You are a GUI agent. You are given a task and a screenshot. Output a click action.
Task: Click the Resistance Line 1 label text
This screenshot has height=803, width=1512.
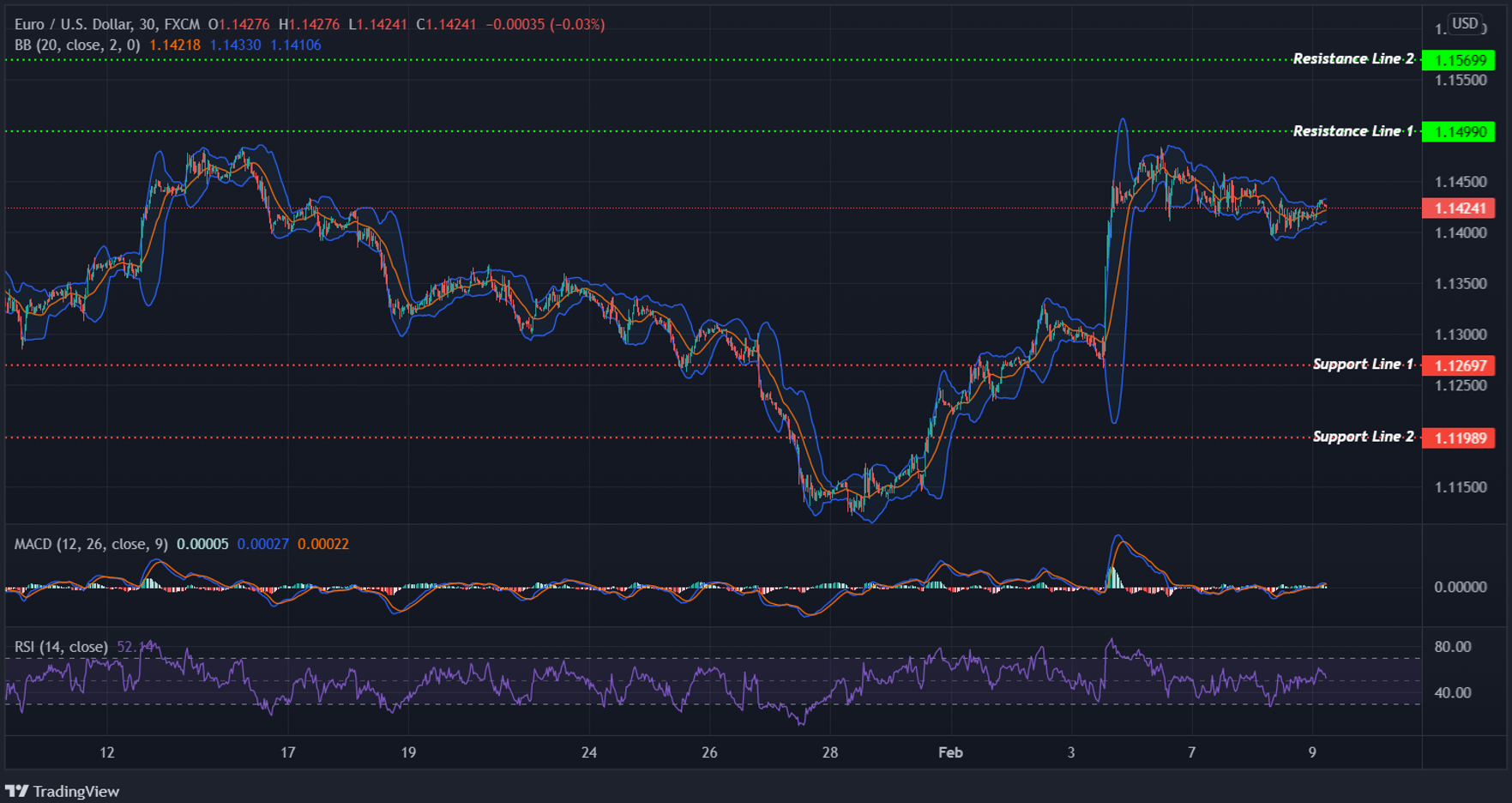tap(1355, 130)
